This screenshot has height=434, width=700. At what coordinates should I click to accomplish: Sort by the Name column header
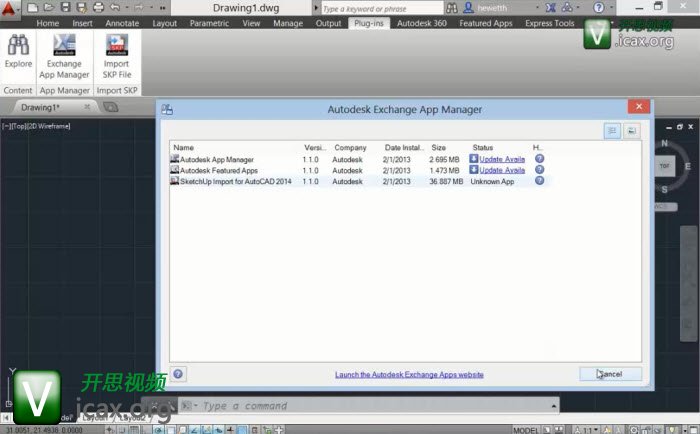pos(183,148)
